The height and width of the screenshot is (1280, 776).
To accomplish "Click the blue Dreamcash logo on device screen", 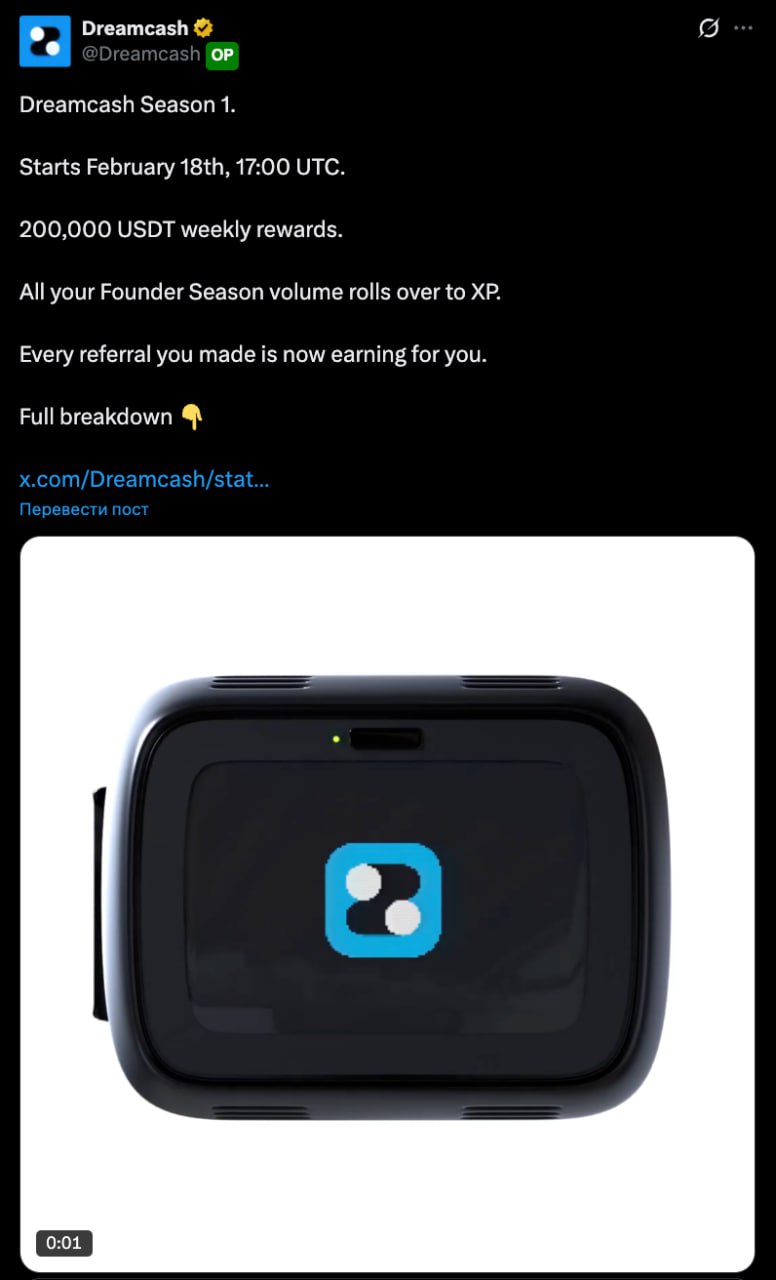I will [x=383, y=900].
